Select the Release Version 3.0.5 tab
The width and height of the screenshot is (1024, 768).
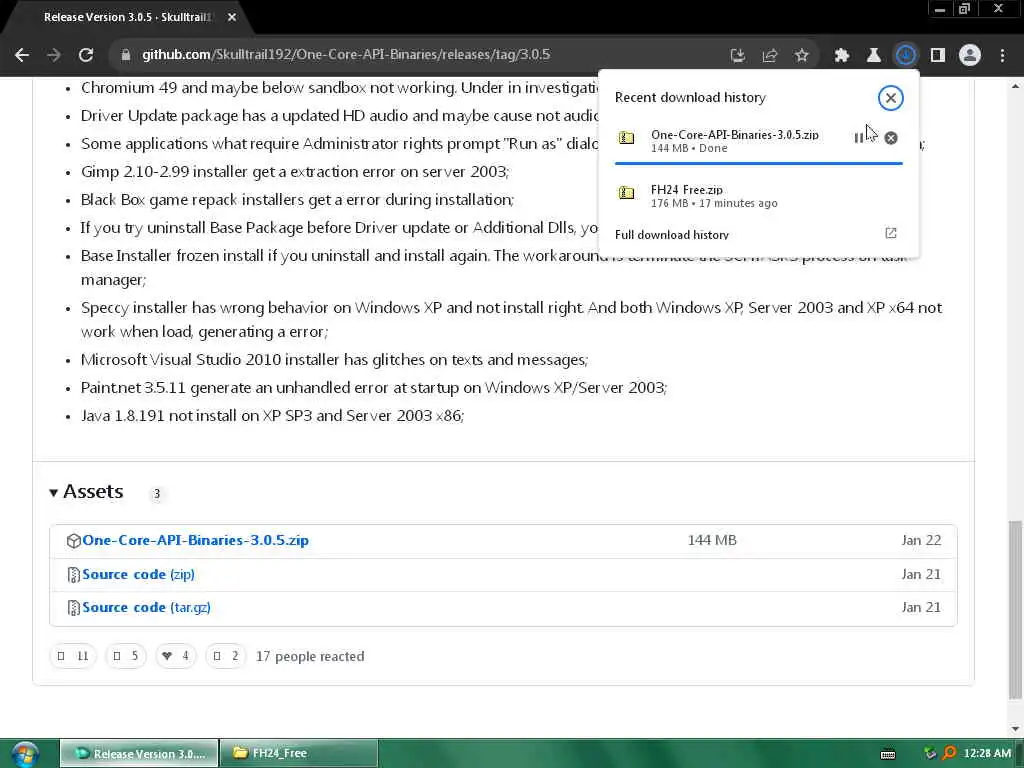coord(127,18)
